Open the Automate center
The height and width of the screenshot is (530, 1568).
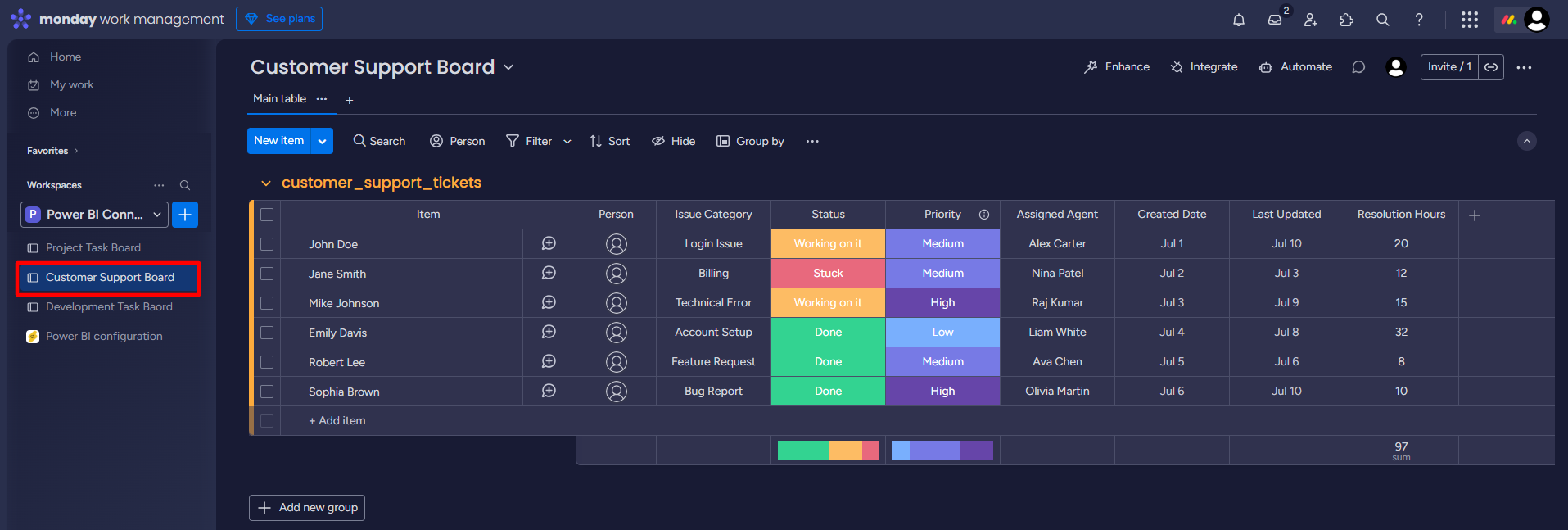[x=1295, y=67]
